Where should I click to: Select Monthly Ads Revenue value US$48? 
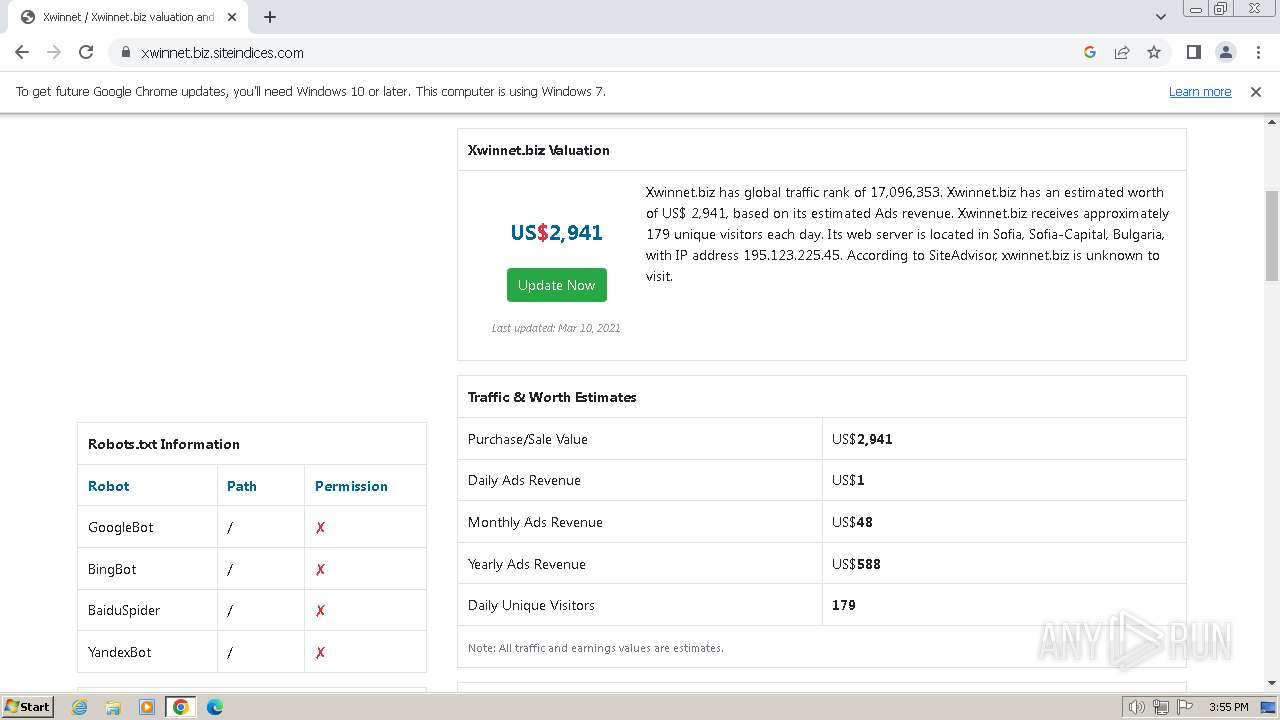tap(852, 522)
